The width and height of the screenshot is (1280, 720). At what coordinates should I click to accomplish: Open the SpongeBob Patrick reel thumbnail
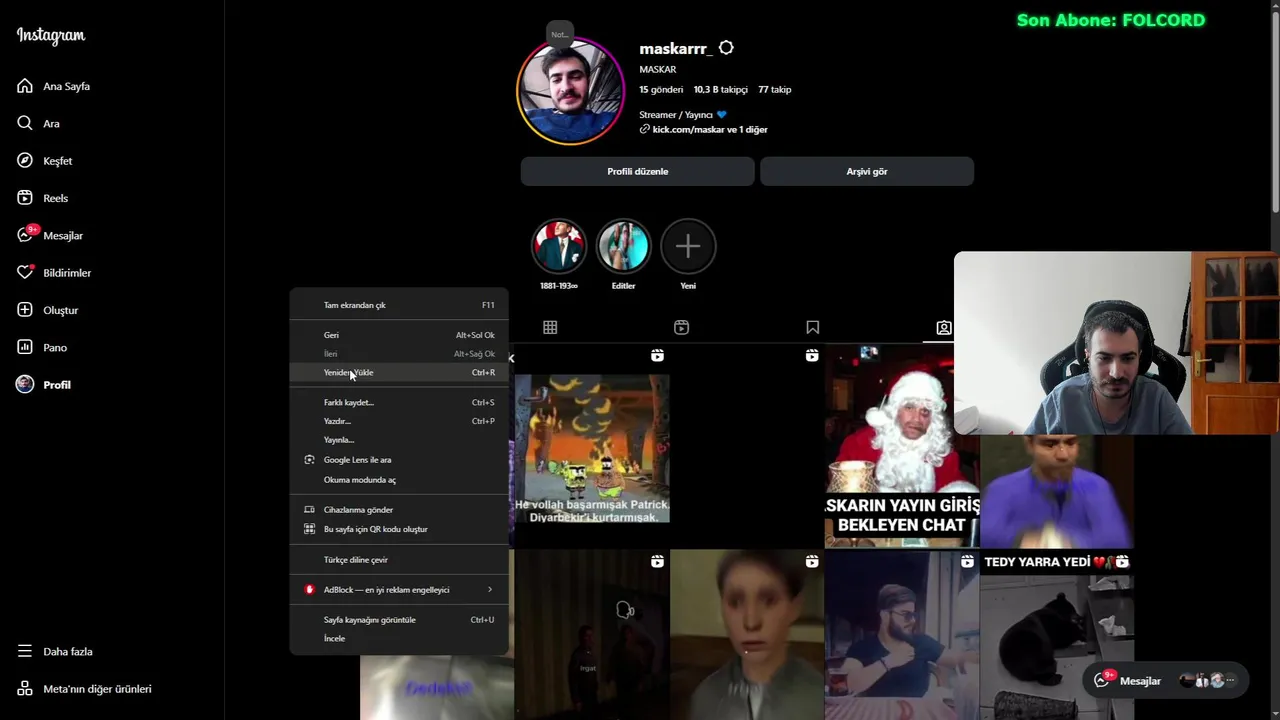[x=592, y=447]
